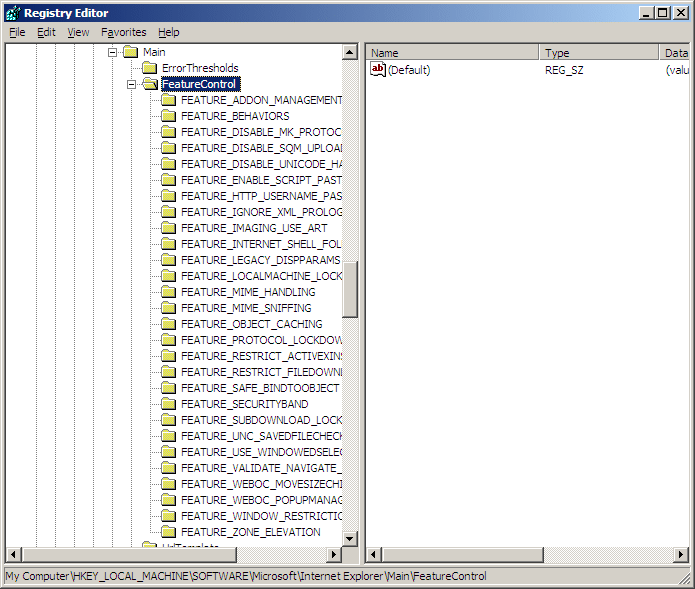Click the FEATURE_BEHAVIORS folder icon
This screenshot has height=589, width=695.
(x=169, y=116)
